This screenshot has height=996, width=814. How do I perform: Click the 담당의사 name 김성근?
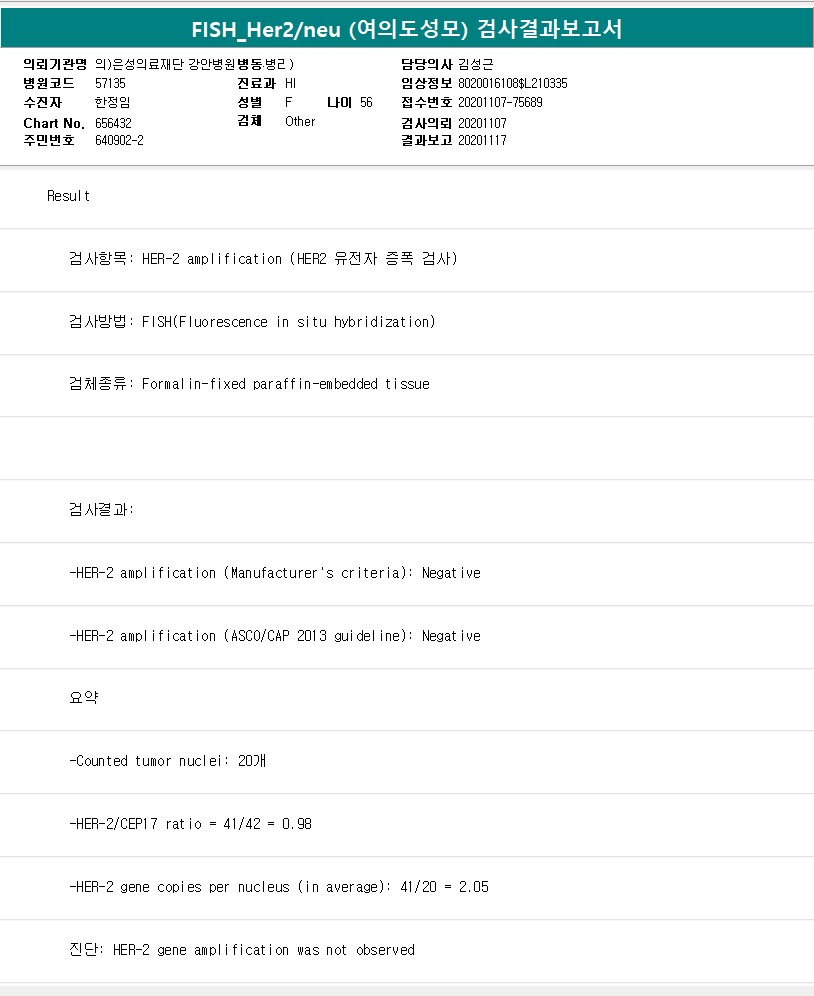coord(475,65)
